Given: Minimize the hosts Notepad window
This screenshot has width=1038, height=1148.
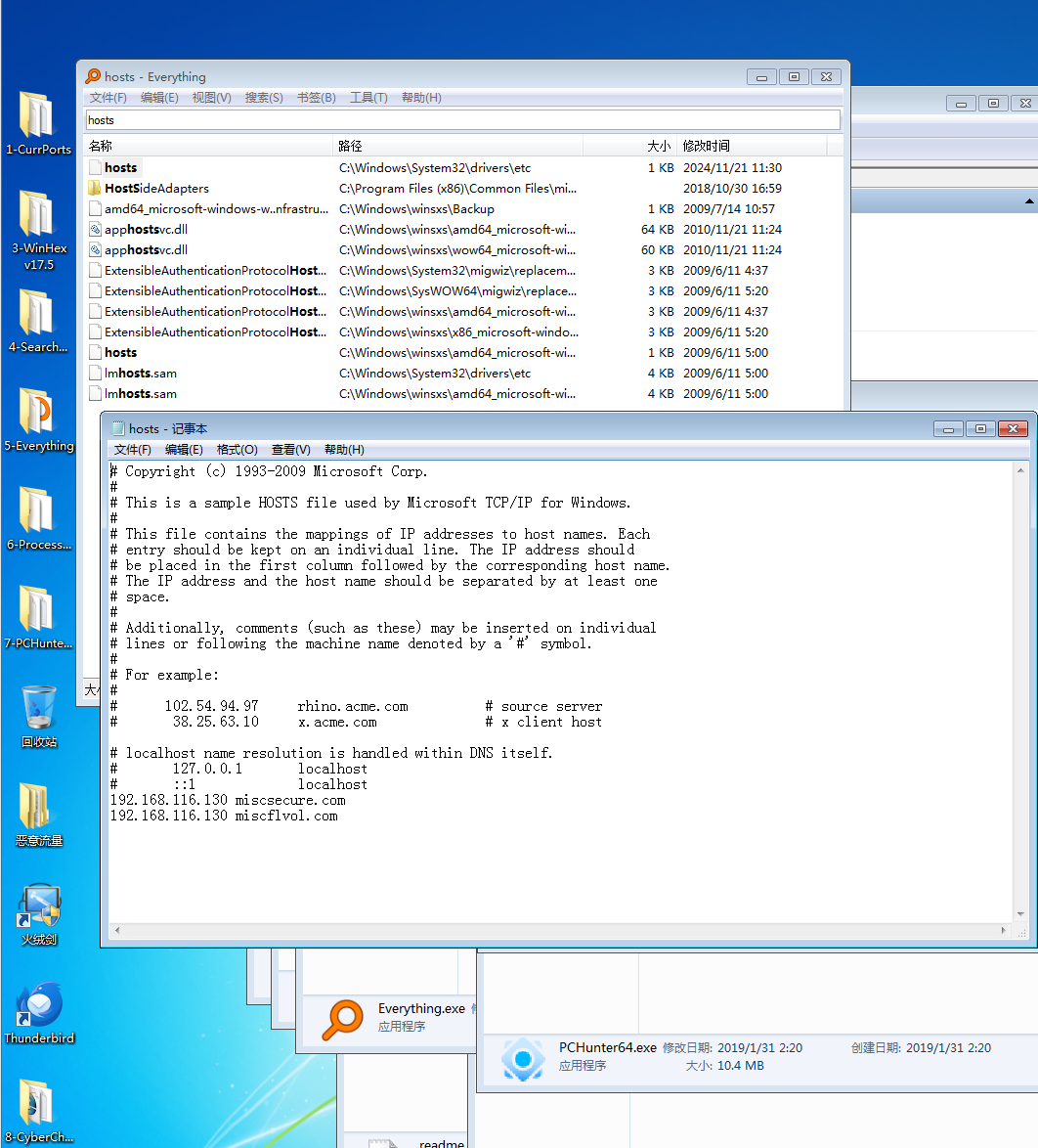Looking at the screenshot, I should [x=948, y=429].
